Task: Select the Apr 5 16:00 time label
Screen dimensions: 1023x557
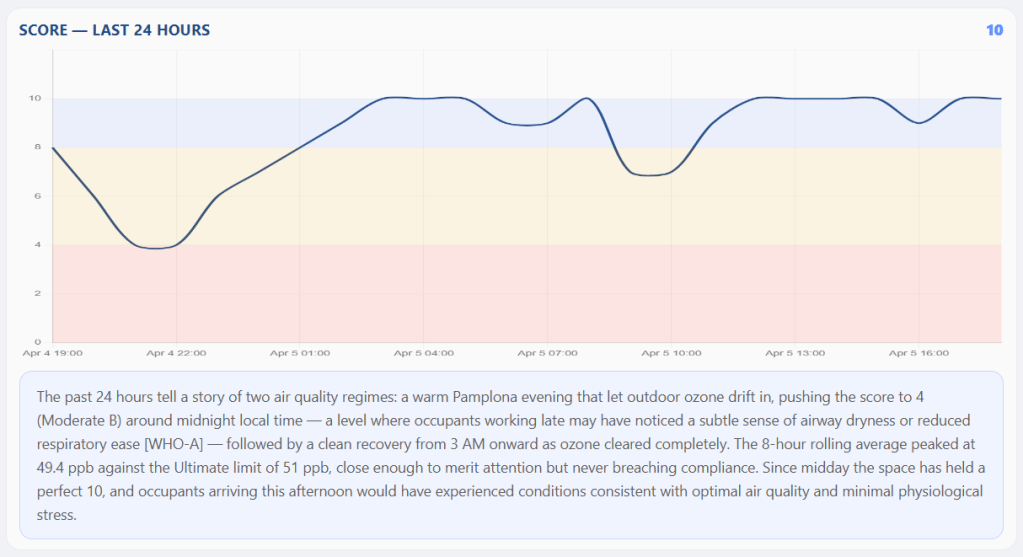Action: click(x=919, y=353)
